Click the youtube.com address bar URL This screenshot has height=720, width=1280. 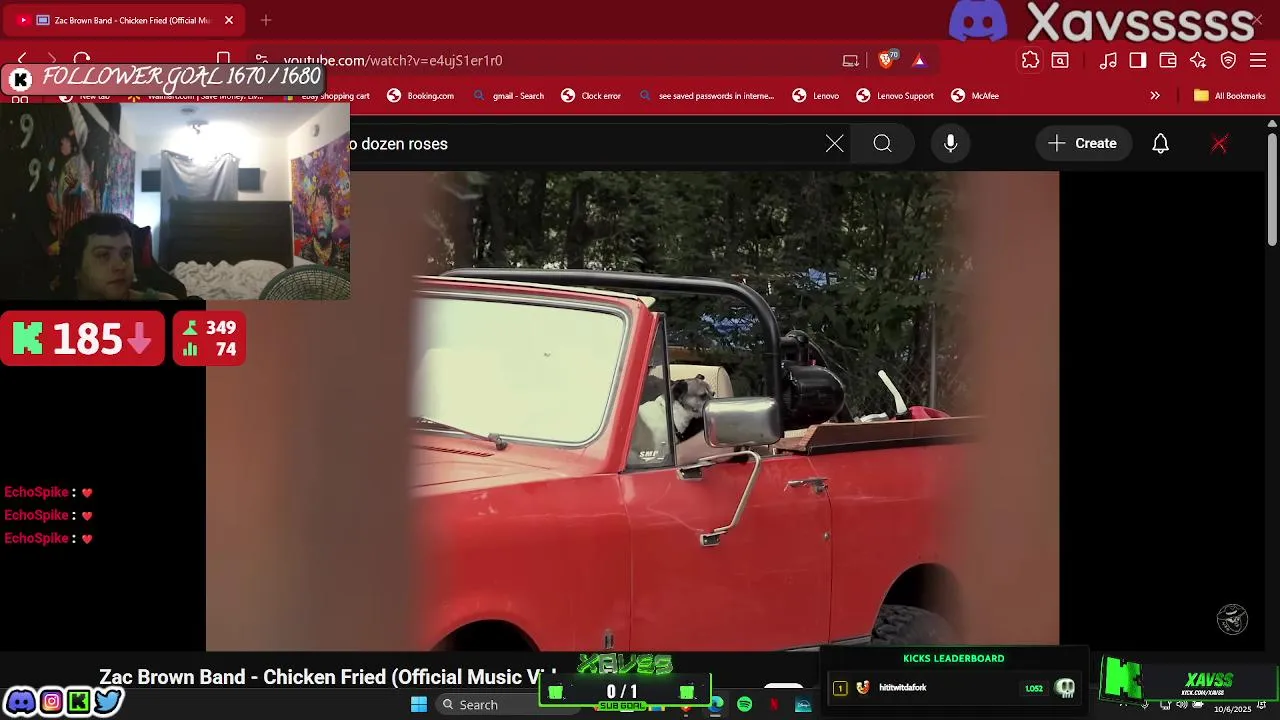coord(393,60)
